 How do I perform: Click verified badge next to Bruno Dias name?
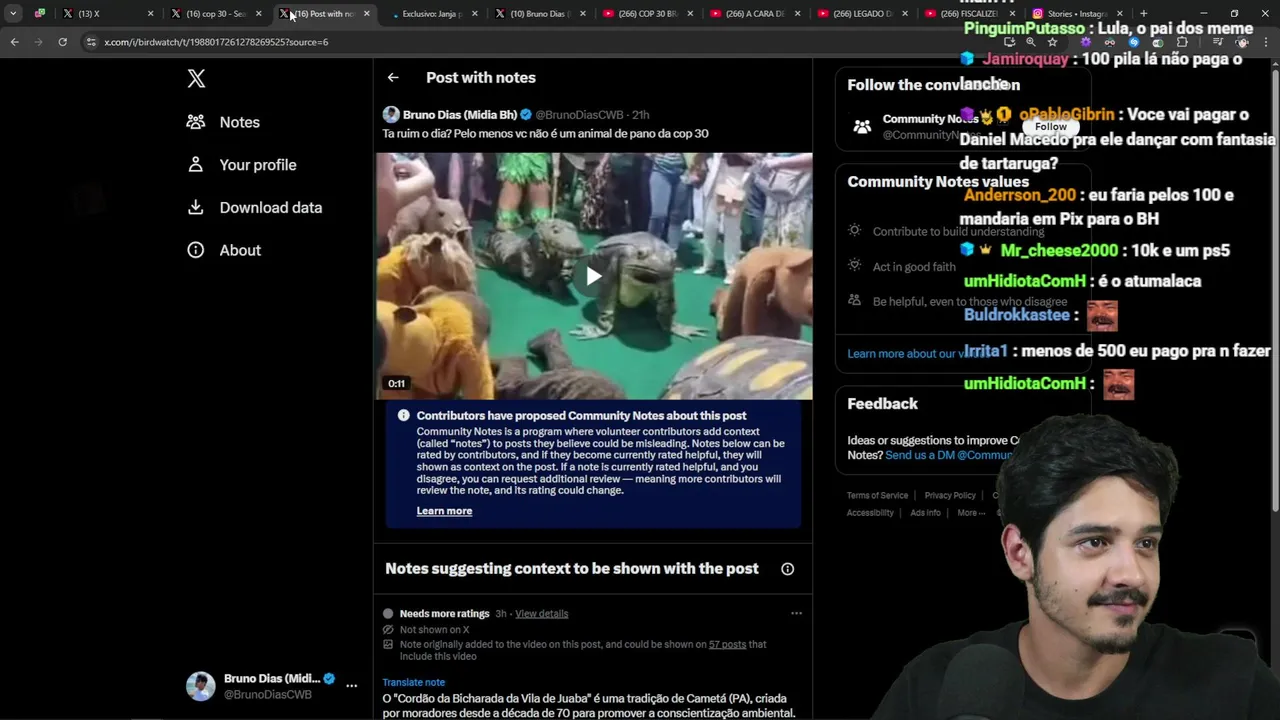pos(526,115)
